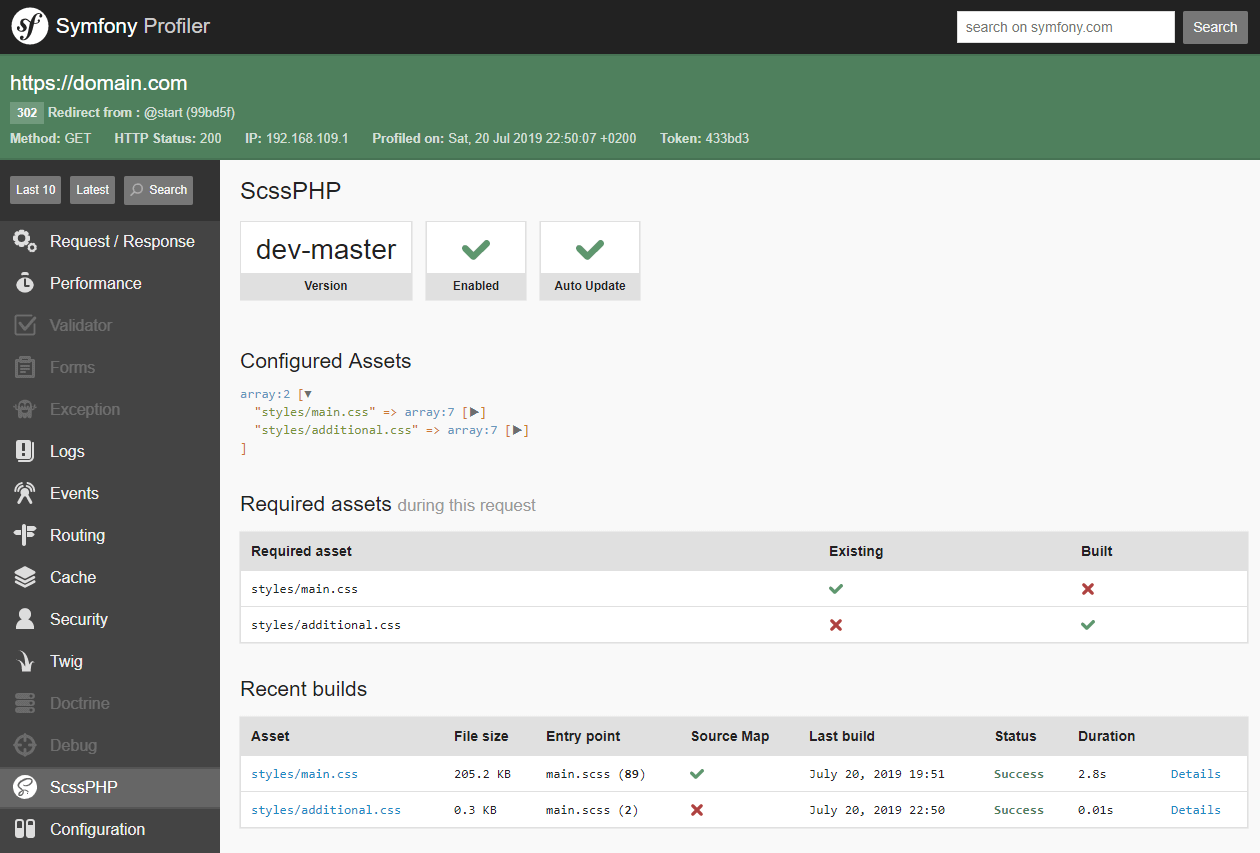
Task: Click the Logs document icon
Action: (x=25, y=451)
